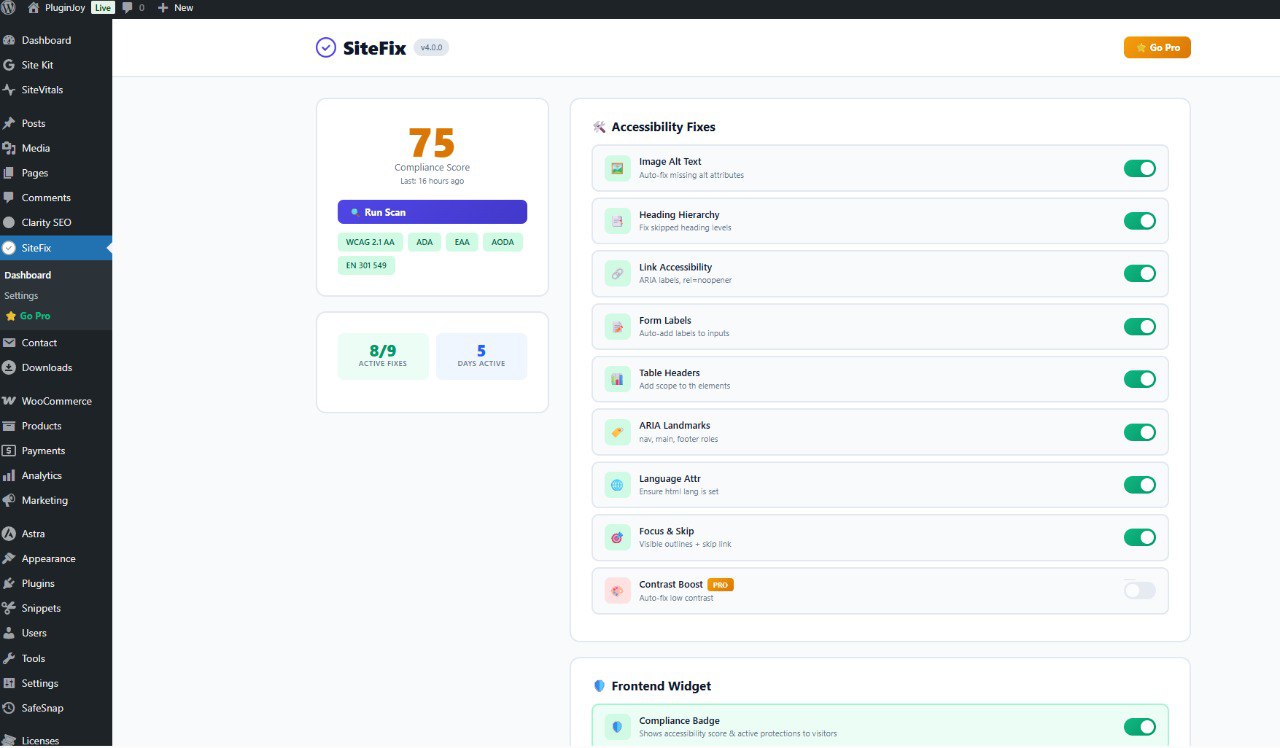Click the Live status badge
This screenshot has width=1280, height=748.
pyautogui.click(x=103, y=7)
